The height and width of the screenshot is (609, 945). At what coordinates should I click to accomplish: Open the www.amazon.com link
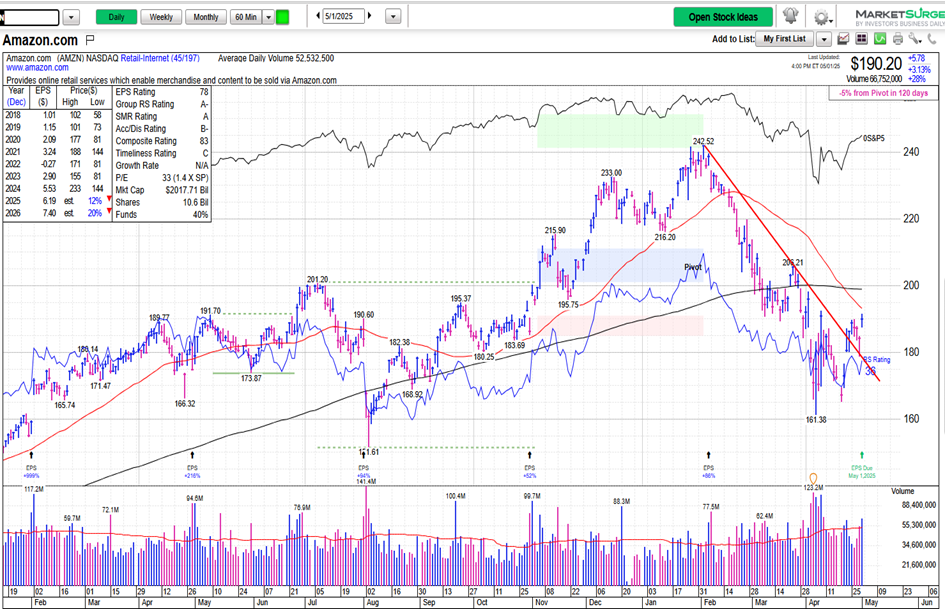tap(37, 68)
